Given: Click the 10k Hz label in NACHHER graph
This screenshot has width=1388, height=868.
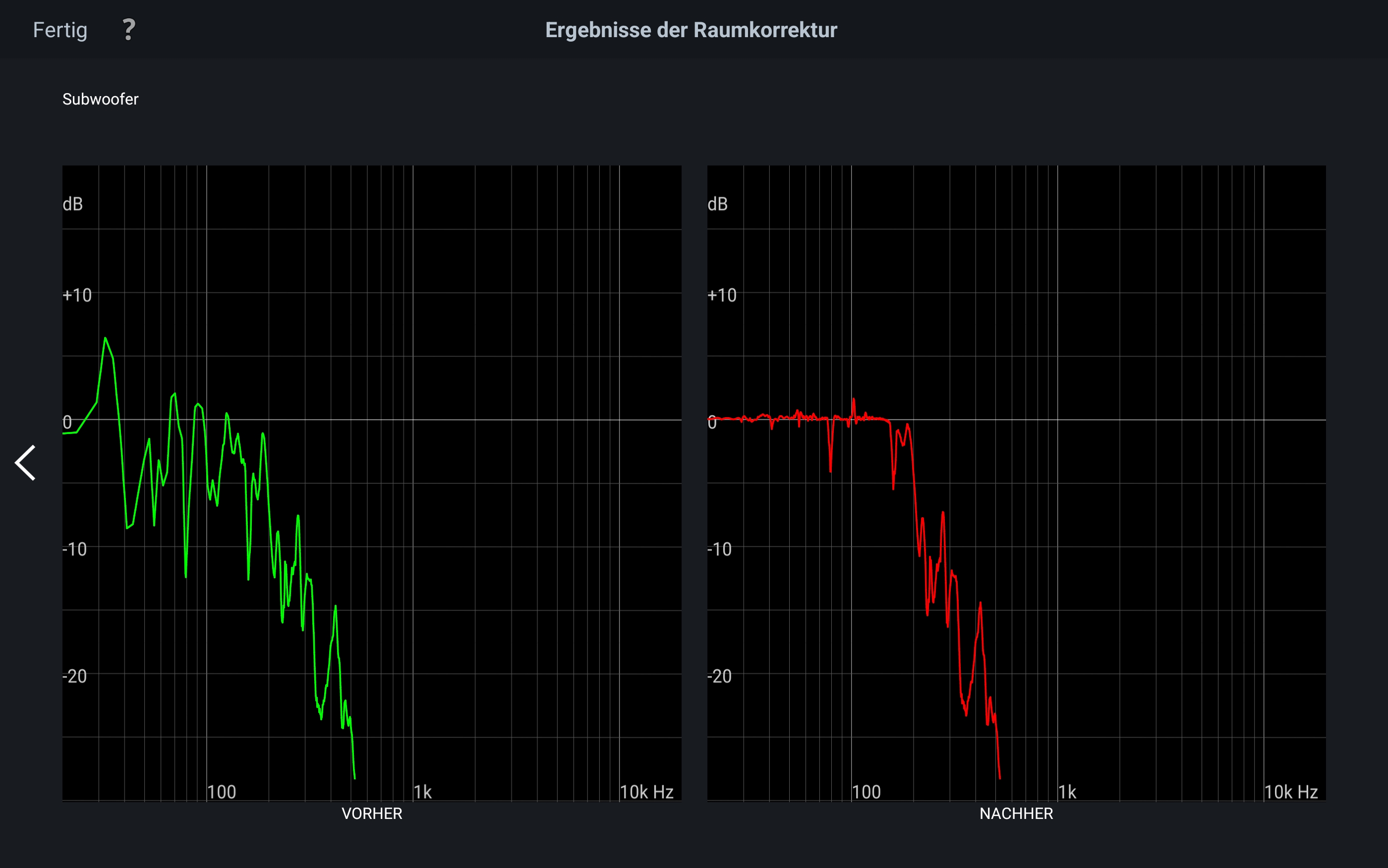Looking at the screenshot, I should tap(1291, 792).
